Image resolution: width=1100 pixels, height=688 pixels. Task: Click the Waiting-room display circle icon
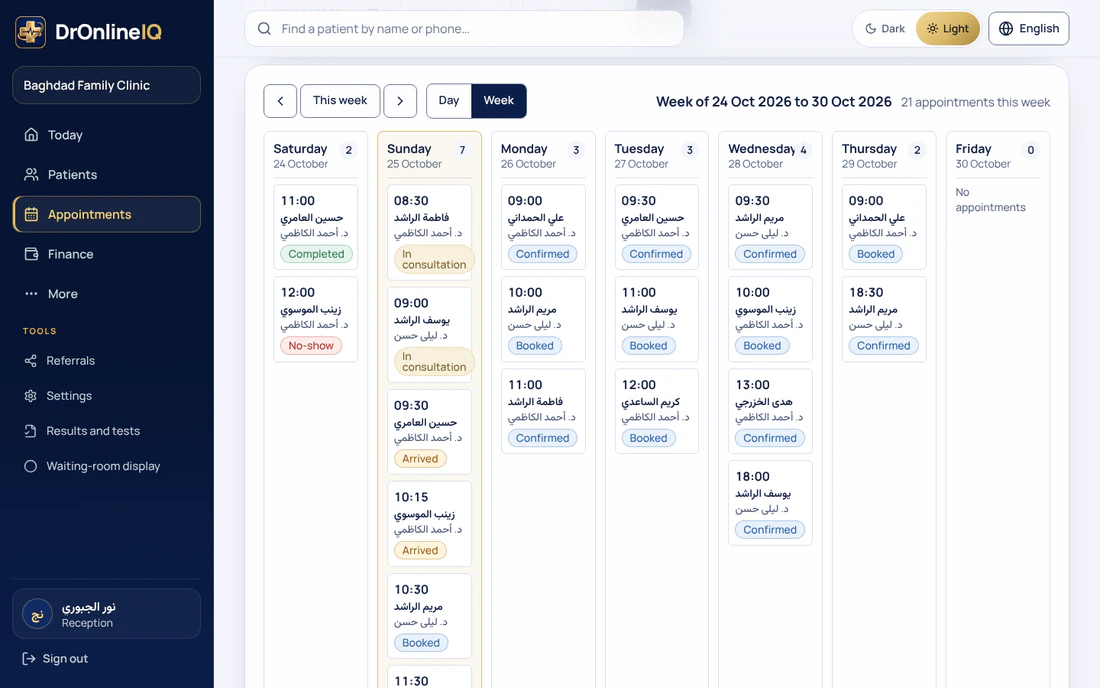tap(30, 466)
